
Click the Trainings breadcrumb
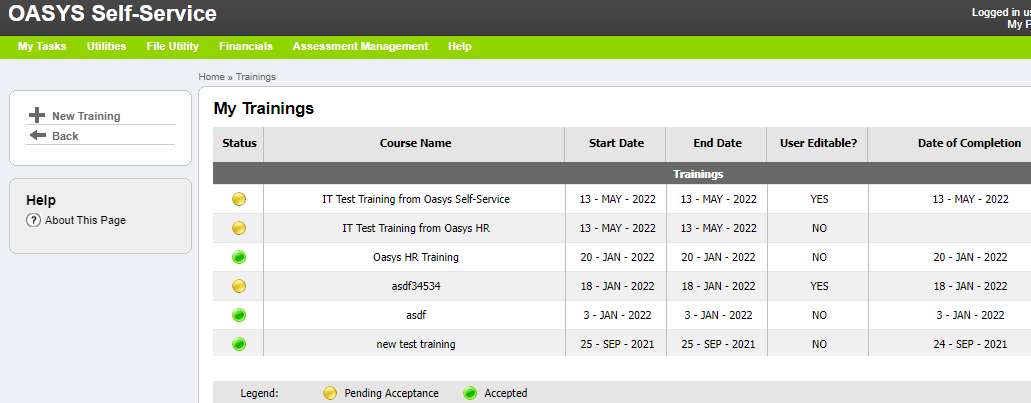[256, 77]
